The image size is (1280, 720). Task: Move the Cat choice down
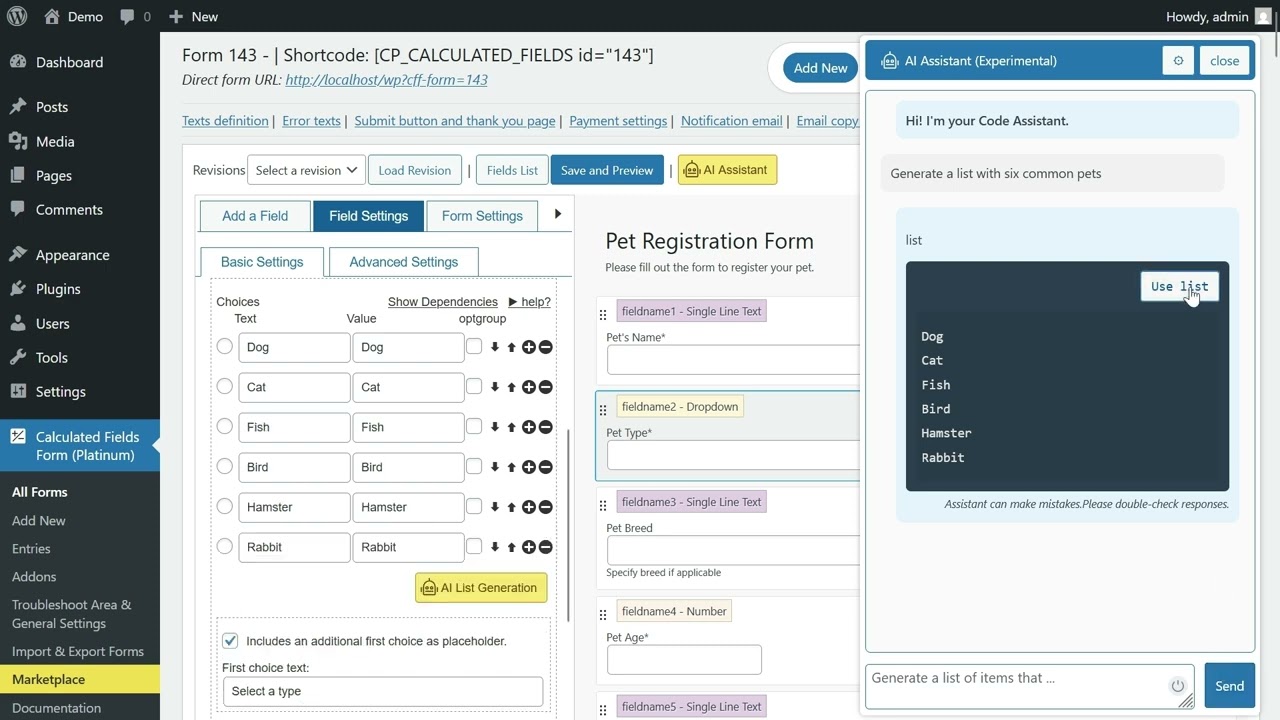(x=494, y=387)
